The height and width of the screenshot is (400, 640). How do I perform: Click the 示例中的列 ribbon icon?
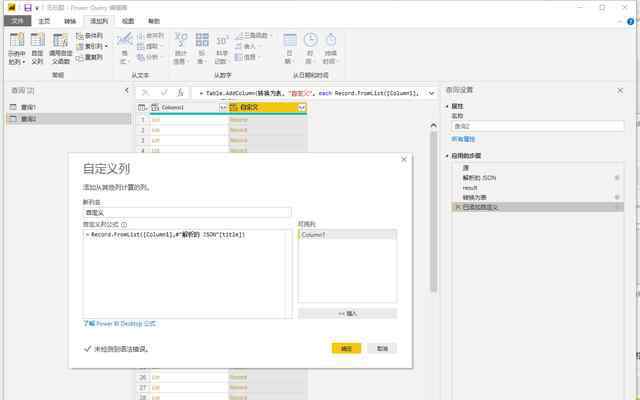tap(16, 48)
